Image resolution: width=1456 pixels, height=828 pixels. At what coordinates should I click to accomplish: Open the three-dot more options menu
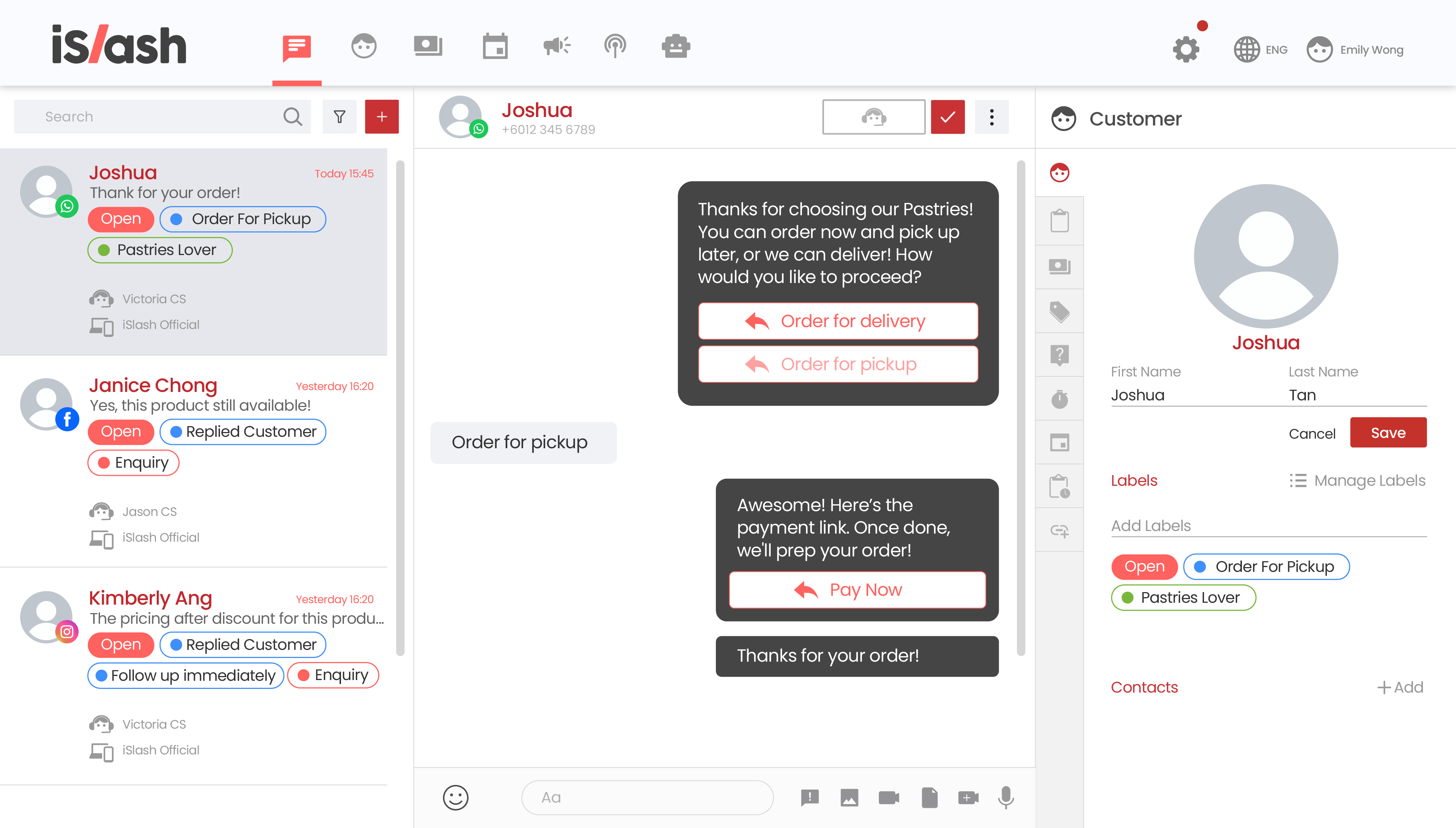[x=992, y=117]
